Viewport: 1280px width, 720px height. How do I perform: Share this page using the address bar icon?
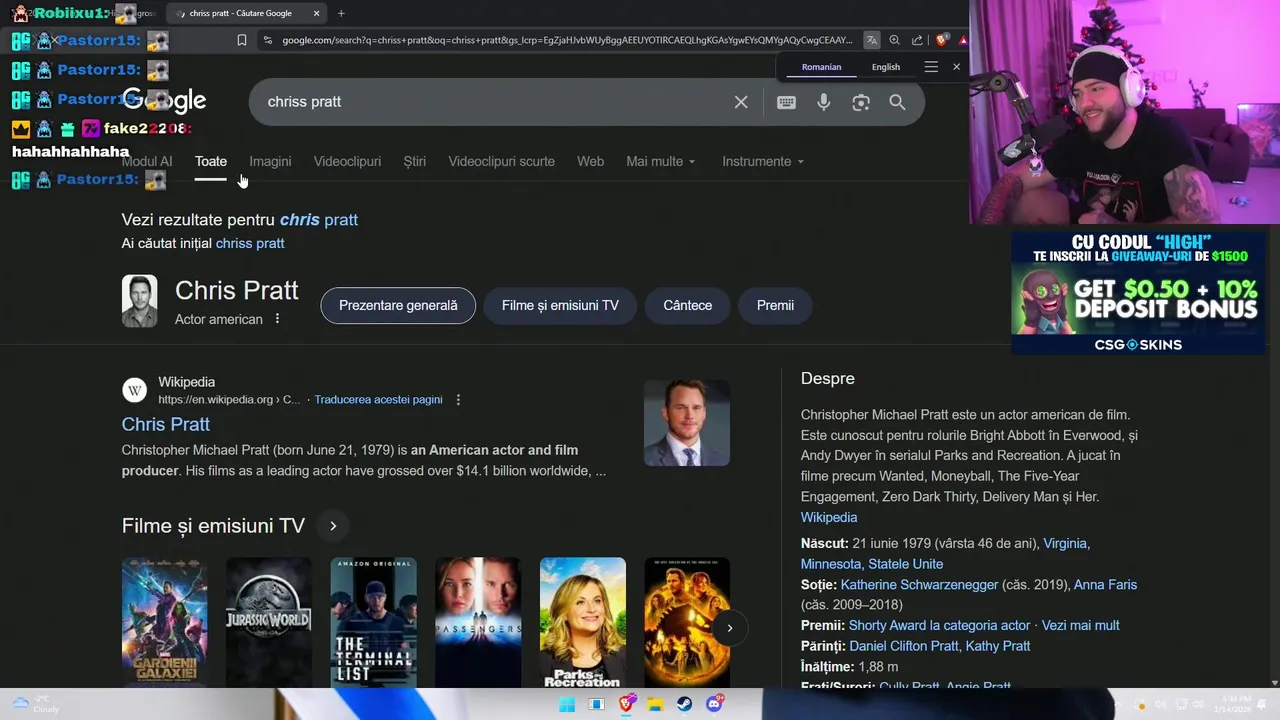tap(917, 40)
